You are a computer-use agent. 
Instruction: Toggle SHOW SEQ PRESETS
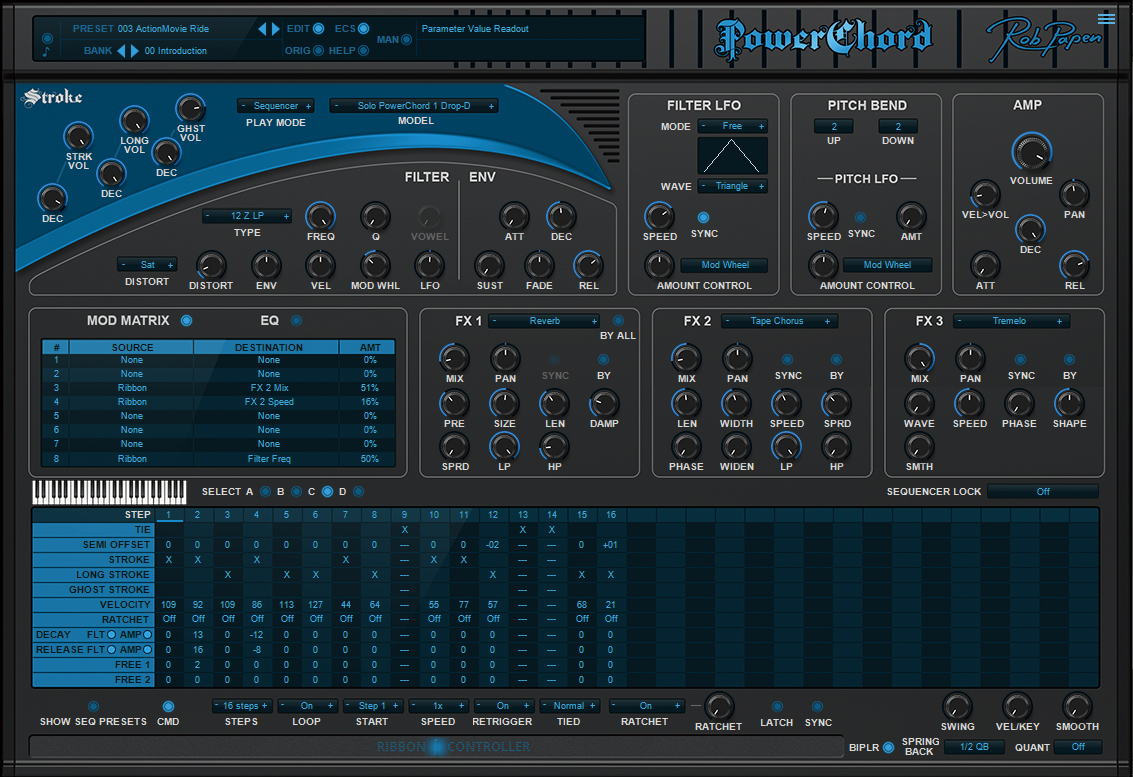click(x=93, y=706)
